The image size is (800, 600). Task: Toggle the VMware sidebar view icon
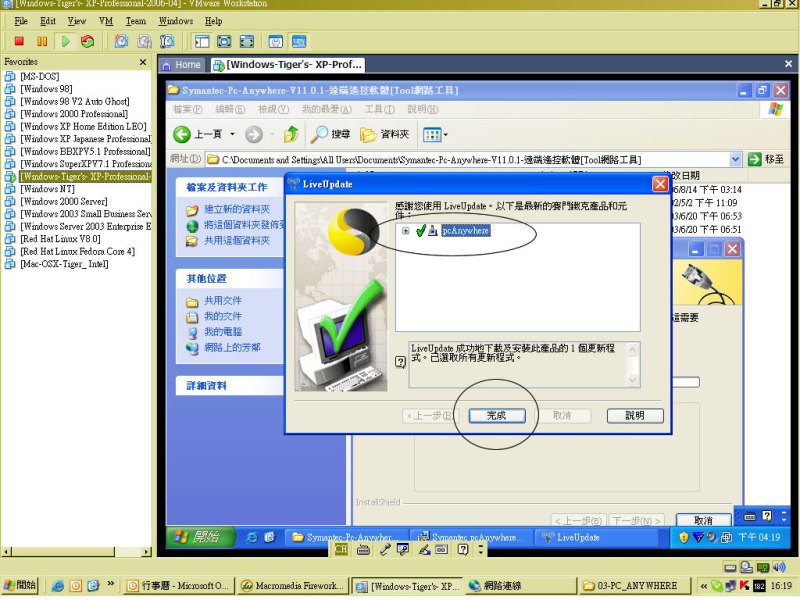click(202, 41)
